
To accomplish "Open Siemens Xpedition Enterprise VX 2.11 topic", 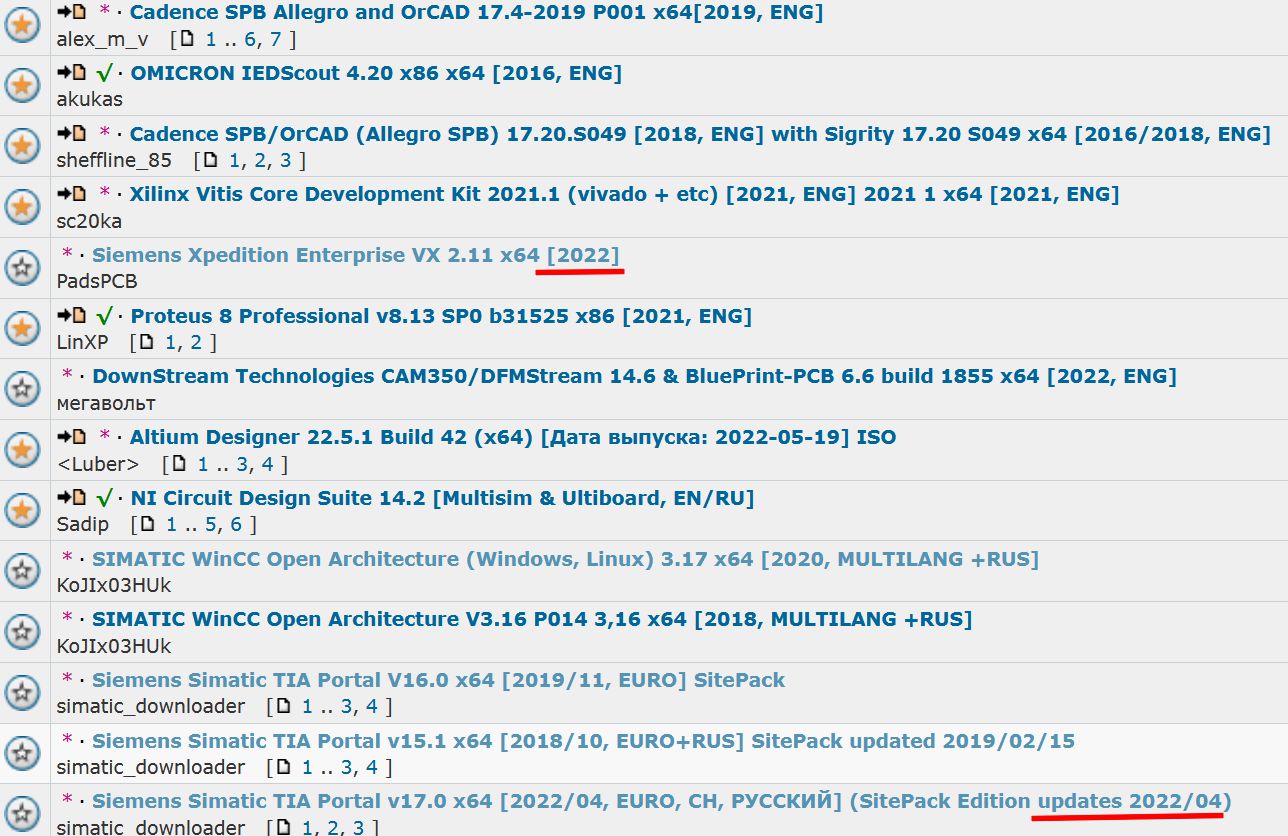I will [356, 255].
